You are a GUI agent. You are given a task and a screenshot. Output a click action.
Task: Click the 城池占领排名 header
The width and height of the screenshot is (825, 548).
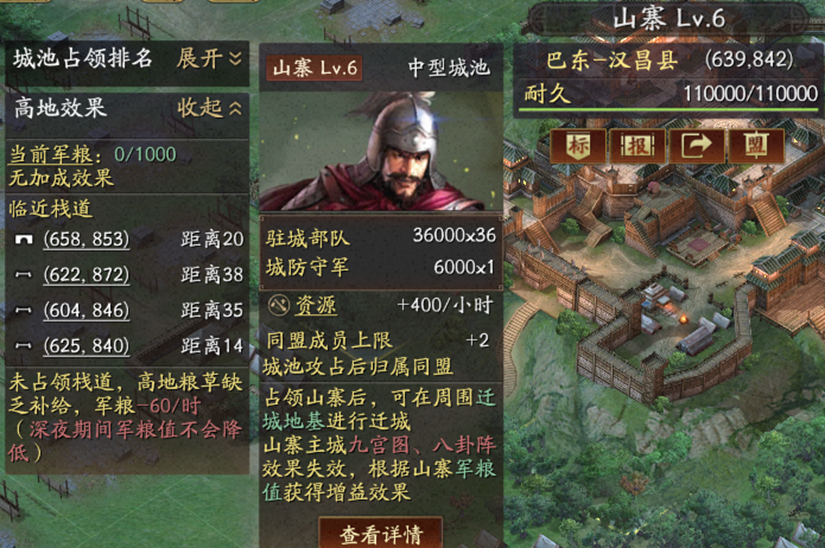83,58
